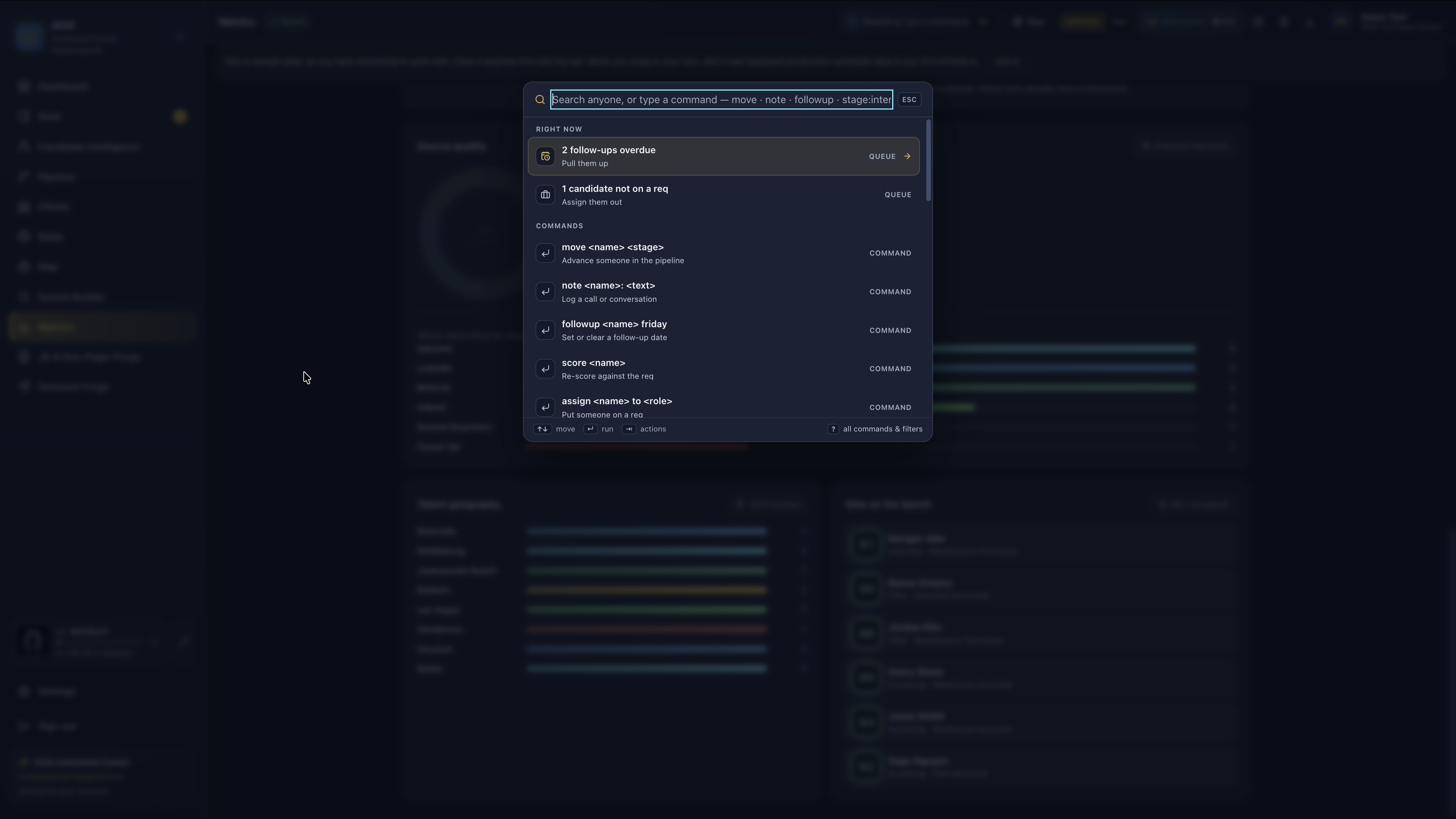1456x819 pixels.
Task: Click enter icon beside the followup command
Action: (x=546, y=330)
